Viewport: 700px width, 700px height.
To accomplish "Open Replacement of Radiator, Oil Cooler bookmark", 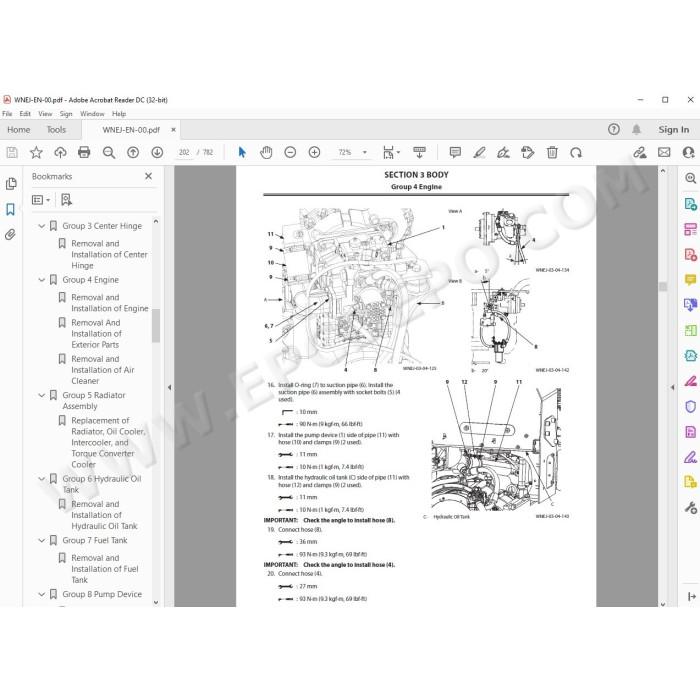I will (108, 442).
